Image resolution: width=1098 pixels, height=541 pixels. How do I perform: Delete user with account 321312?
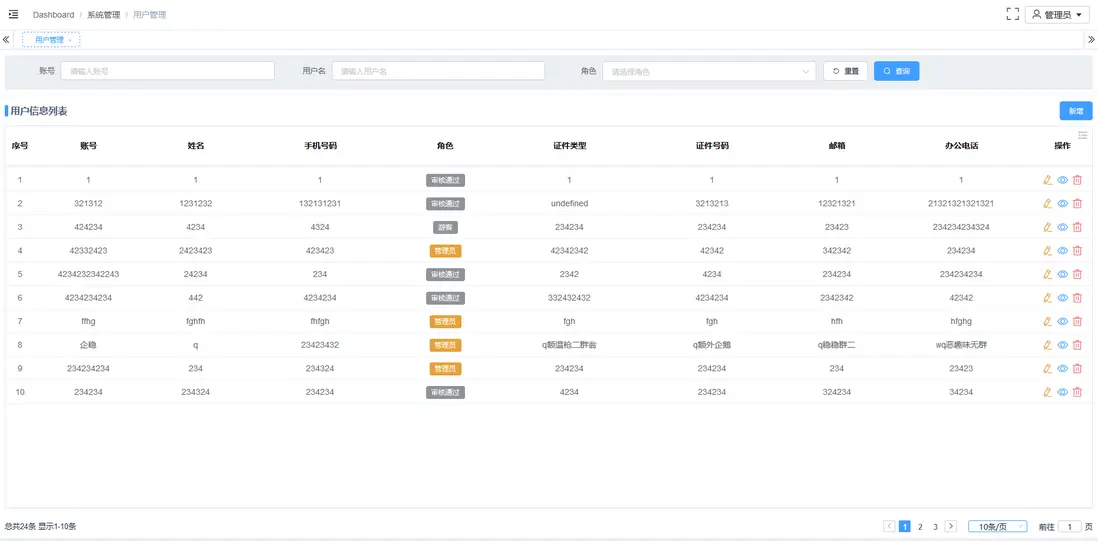coord(1077,204)
